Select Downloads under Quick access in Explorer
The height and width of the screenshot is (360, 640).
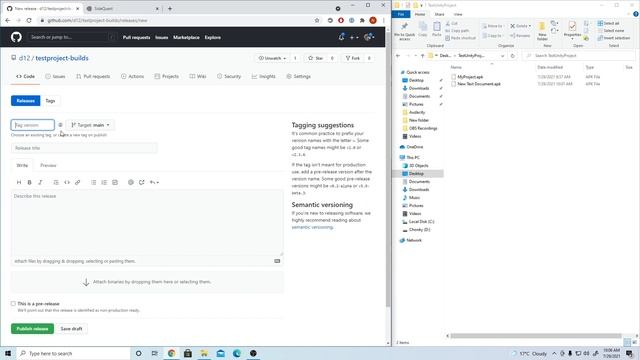tap(419, 88)
